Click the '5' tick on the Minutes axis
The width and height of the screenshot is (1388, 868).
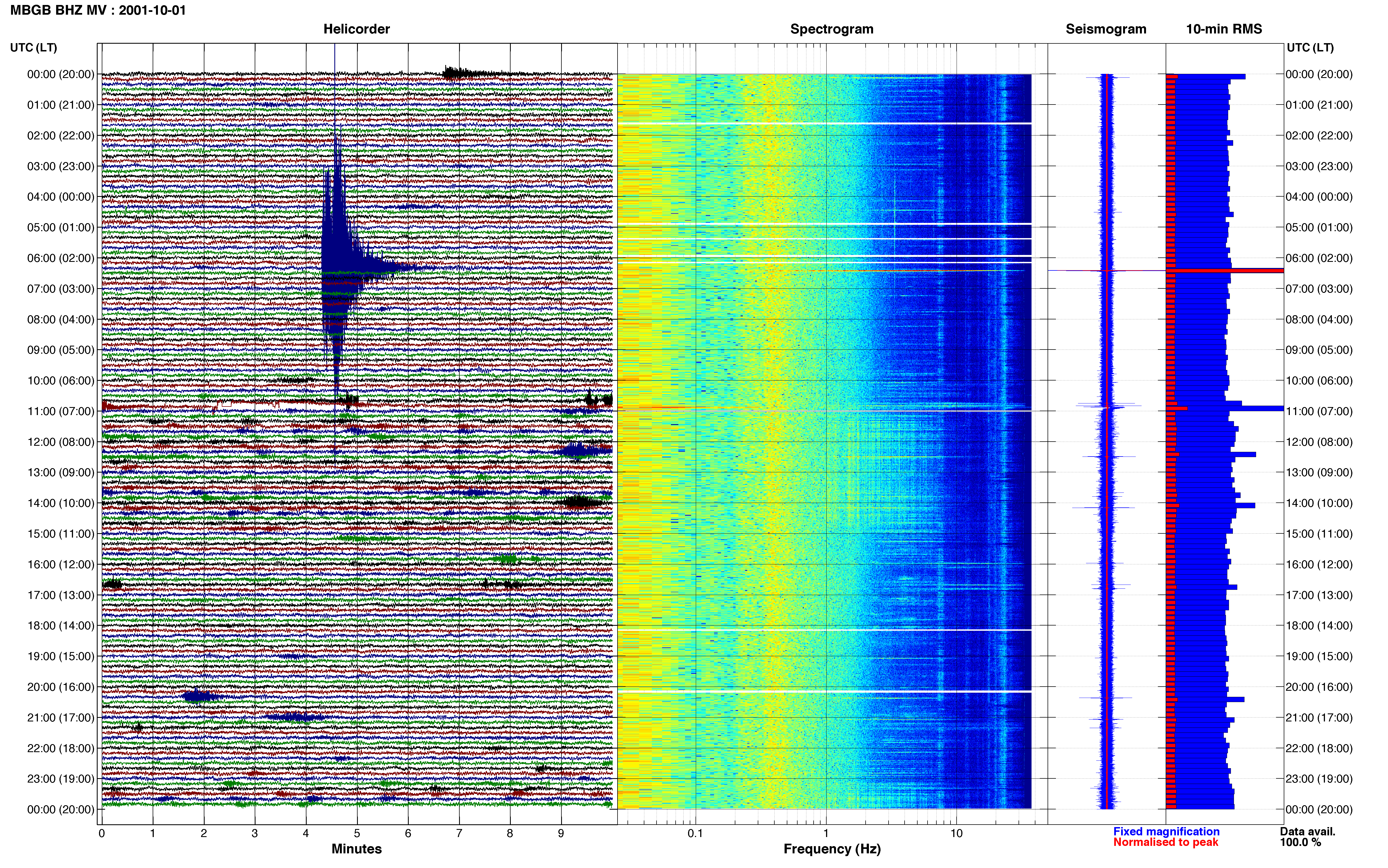357,833
